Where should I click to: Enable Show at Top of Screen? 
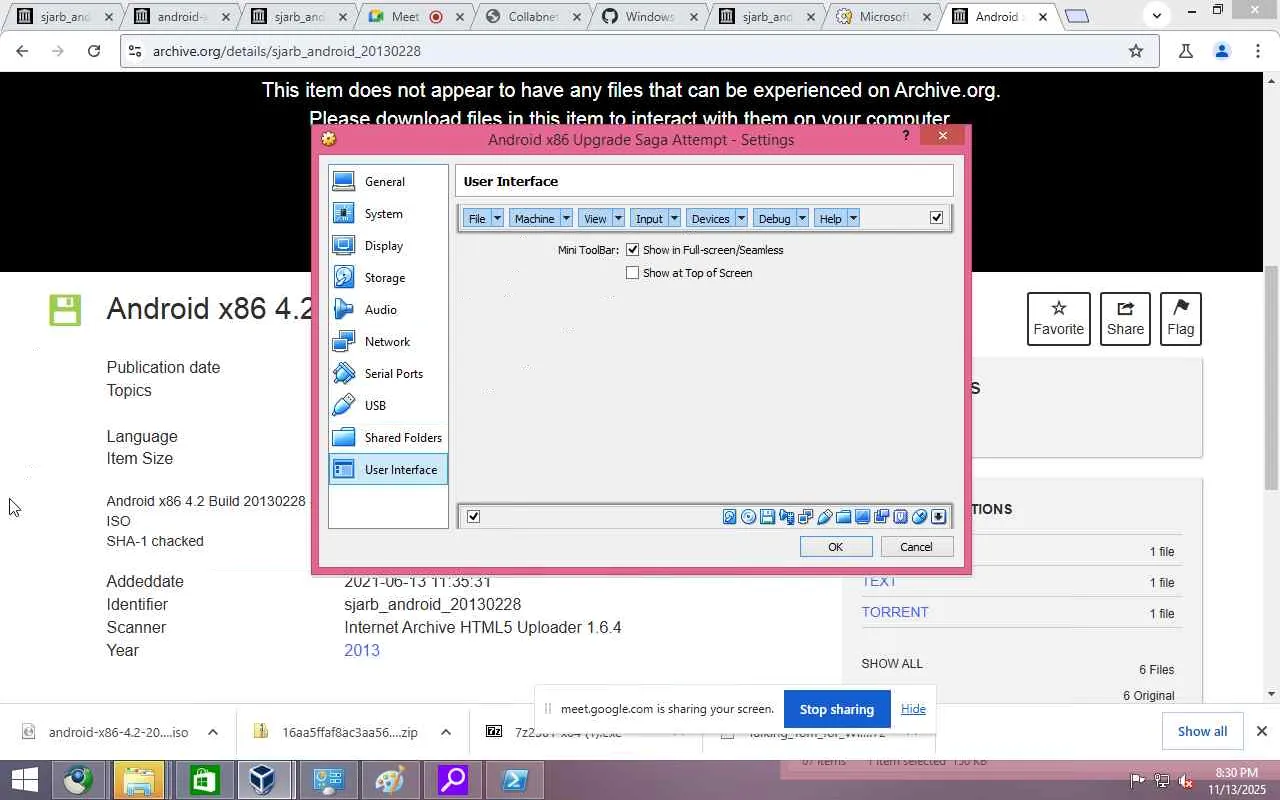632,273
